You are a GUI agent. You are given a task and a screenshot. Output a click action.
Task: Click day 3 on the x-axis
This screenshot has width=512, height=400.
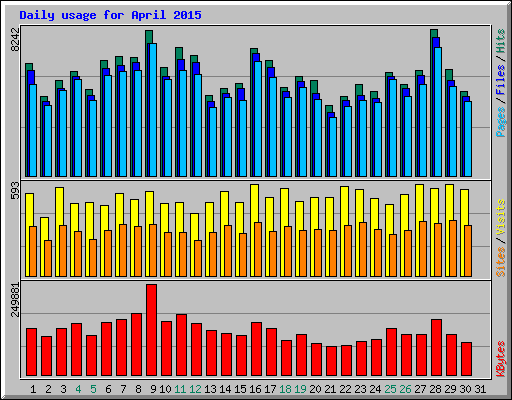pos(63,389)
